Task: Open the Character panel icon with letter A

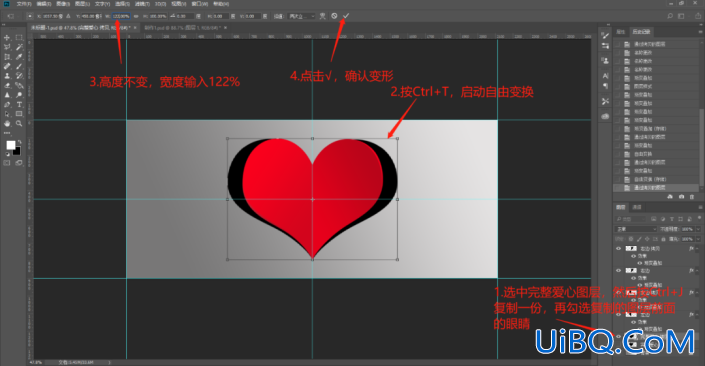Action: [605, 75]
